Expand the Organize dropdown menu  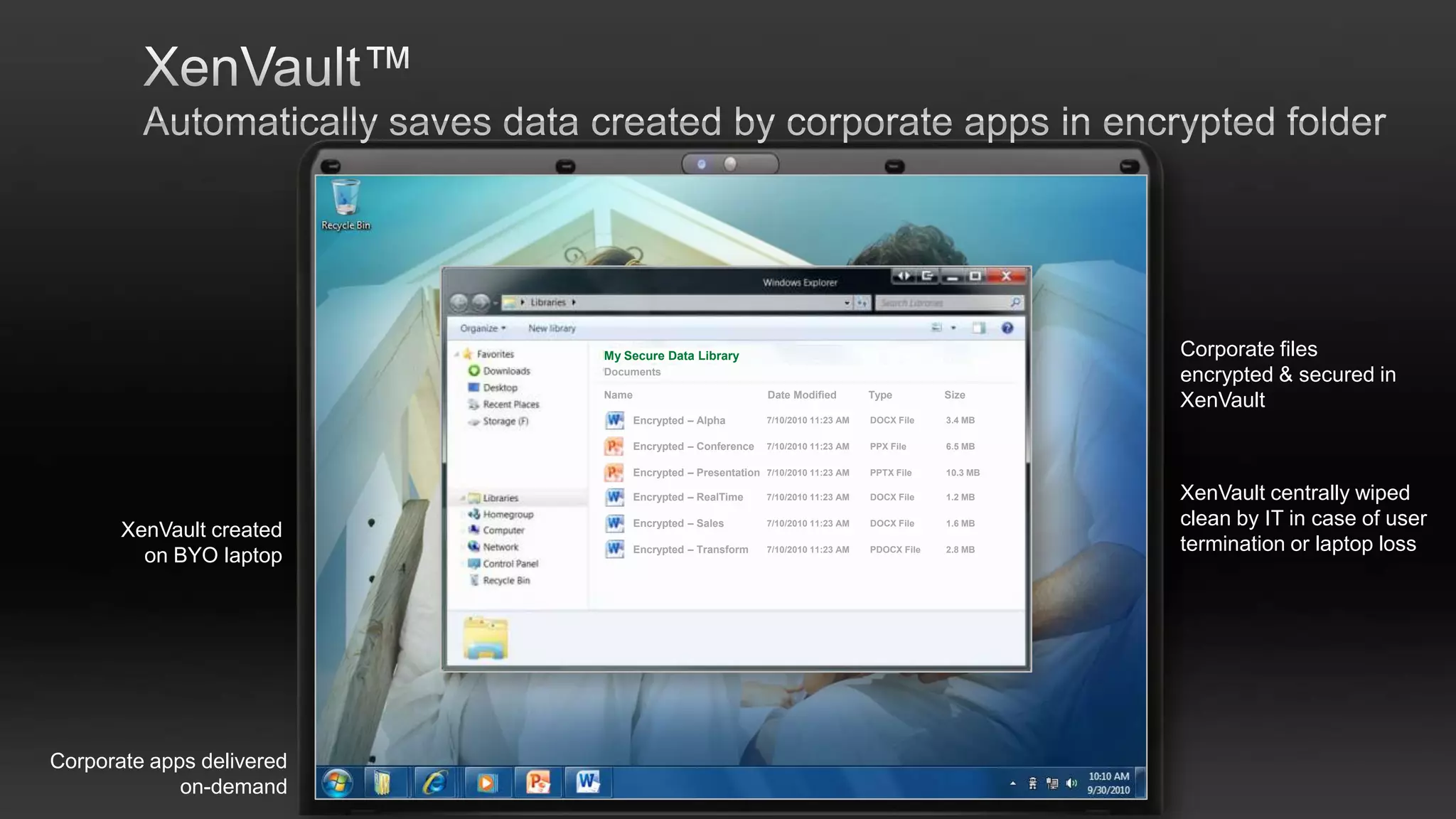(x=483, y=328)
